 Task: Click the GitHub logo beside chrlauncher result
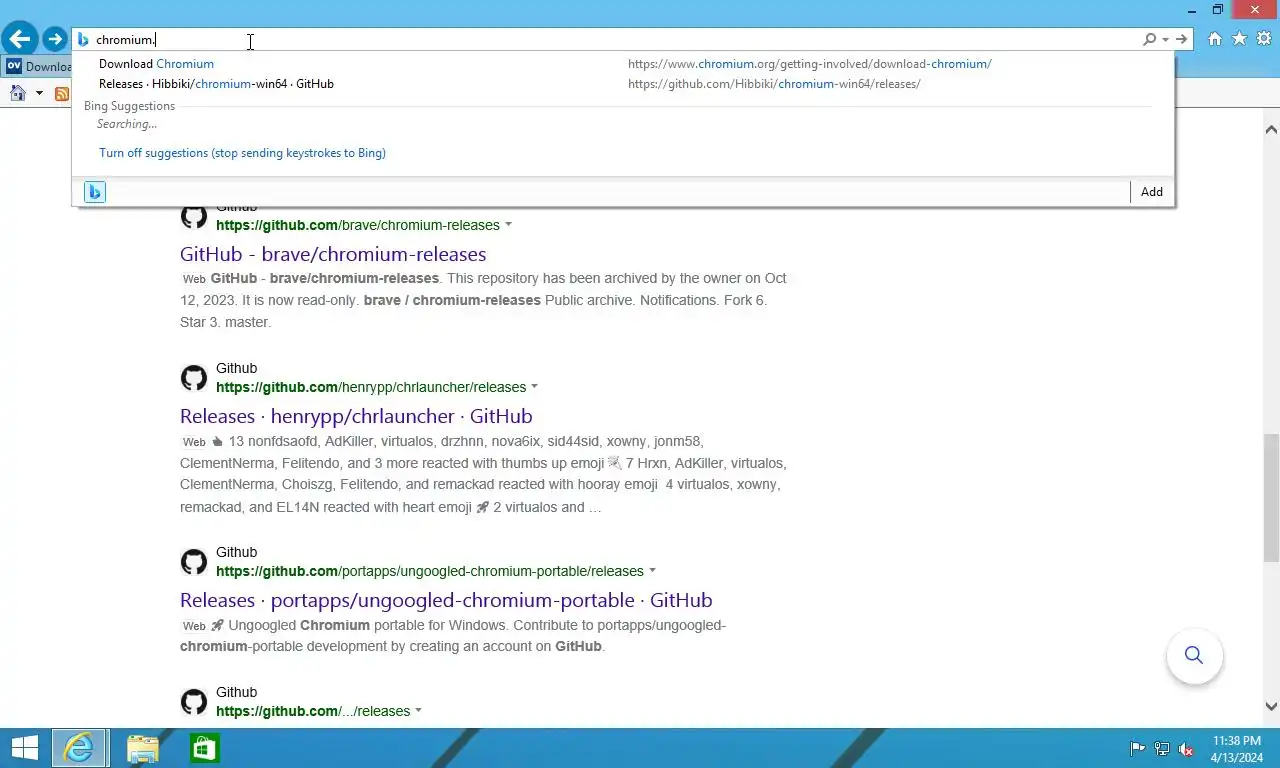pos(194,378)
